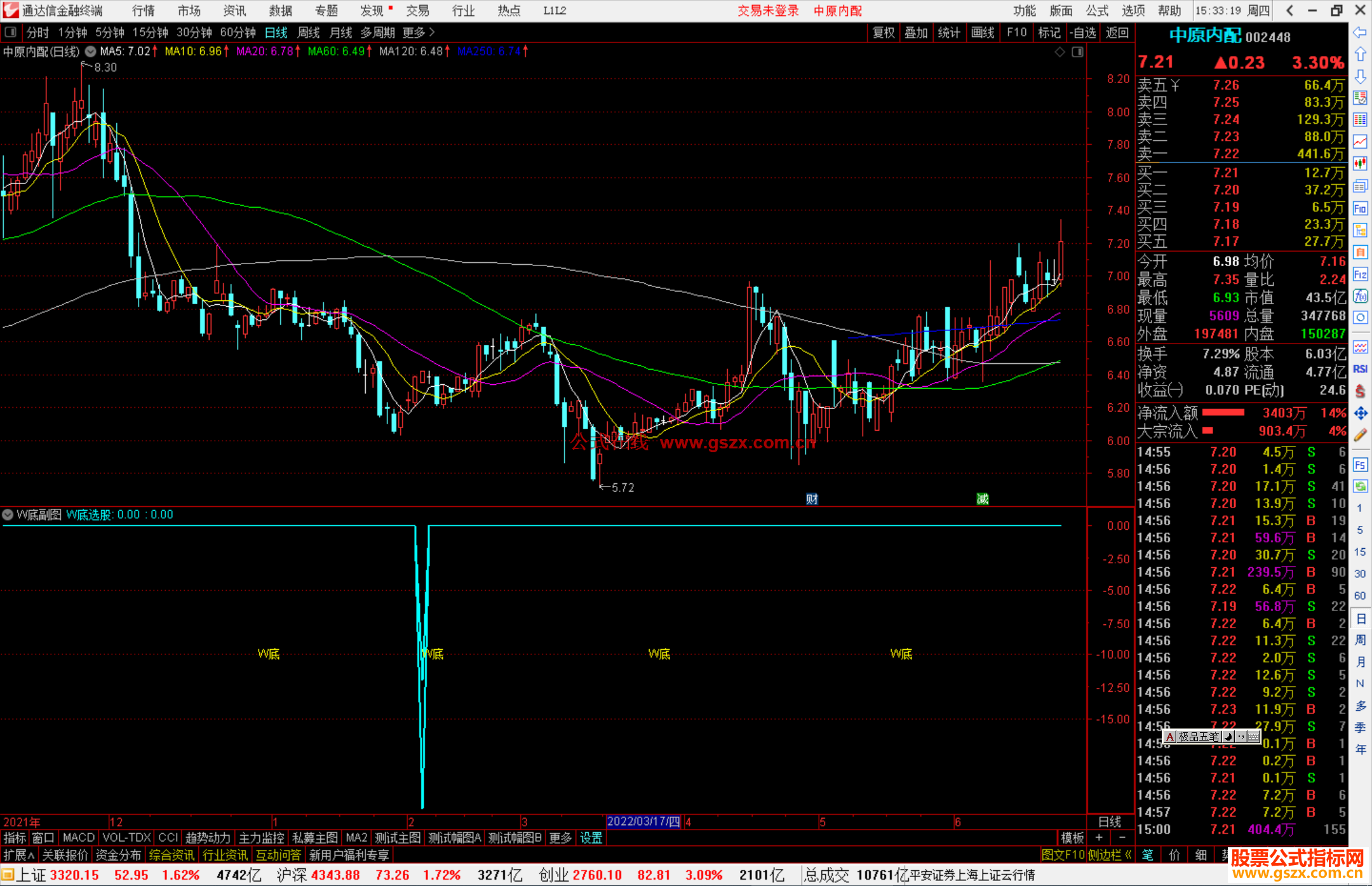Click the back arrow icon in right sidebar
This screenshot has height=886, width=1372.
1360,32
